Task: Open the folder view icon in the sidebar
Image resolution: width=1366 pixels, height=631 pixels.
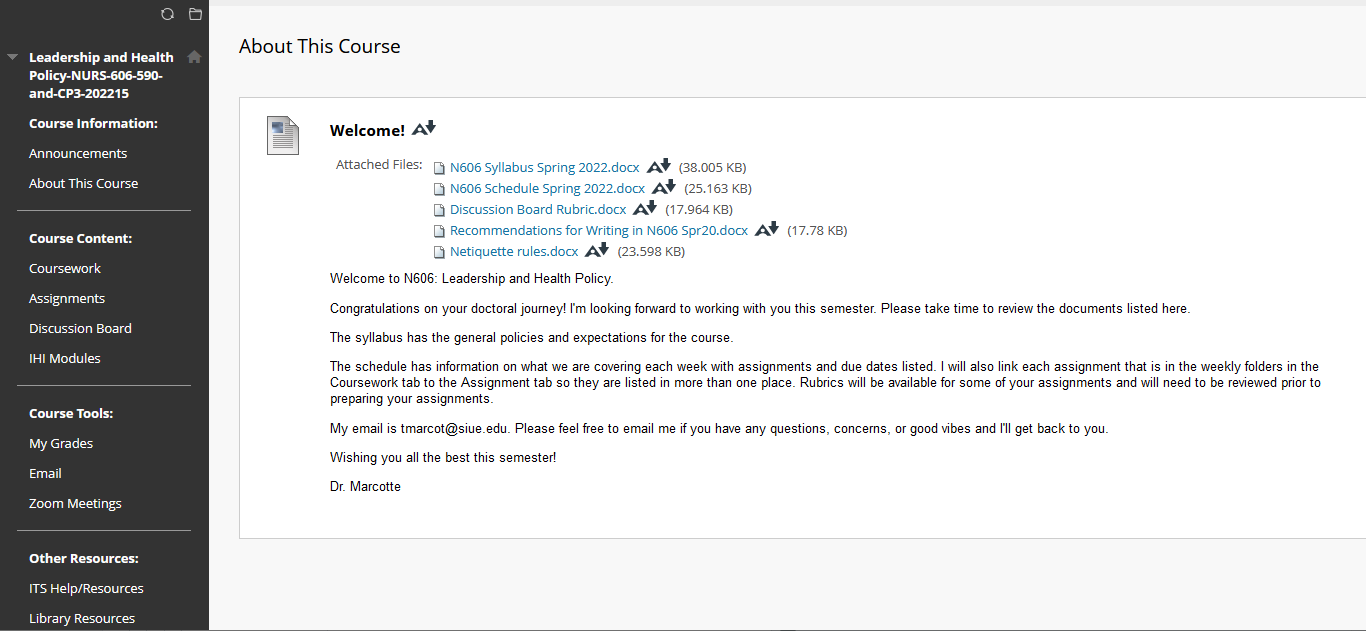Action: click(x=195, y=14)
